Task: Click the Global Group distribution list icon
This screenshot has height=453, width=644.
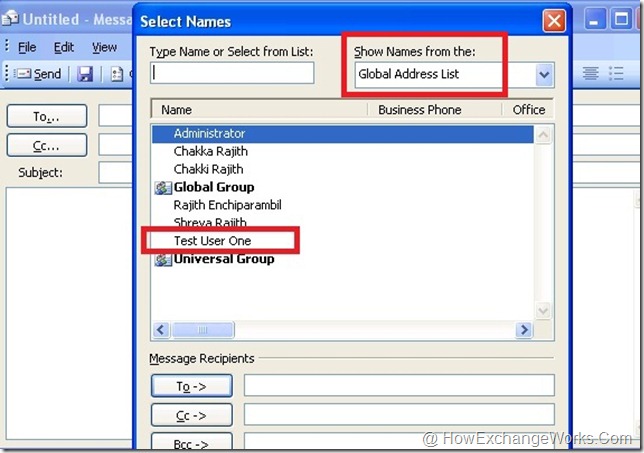Action: [x=163, y=188]
